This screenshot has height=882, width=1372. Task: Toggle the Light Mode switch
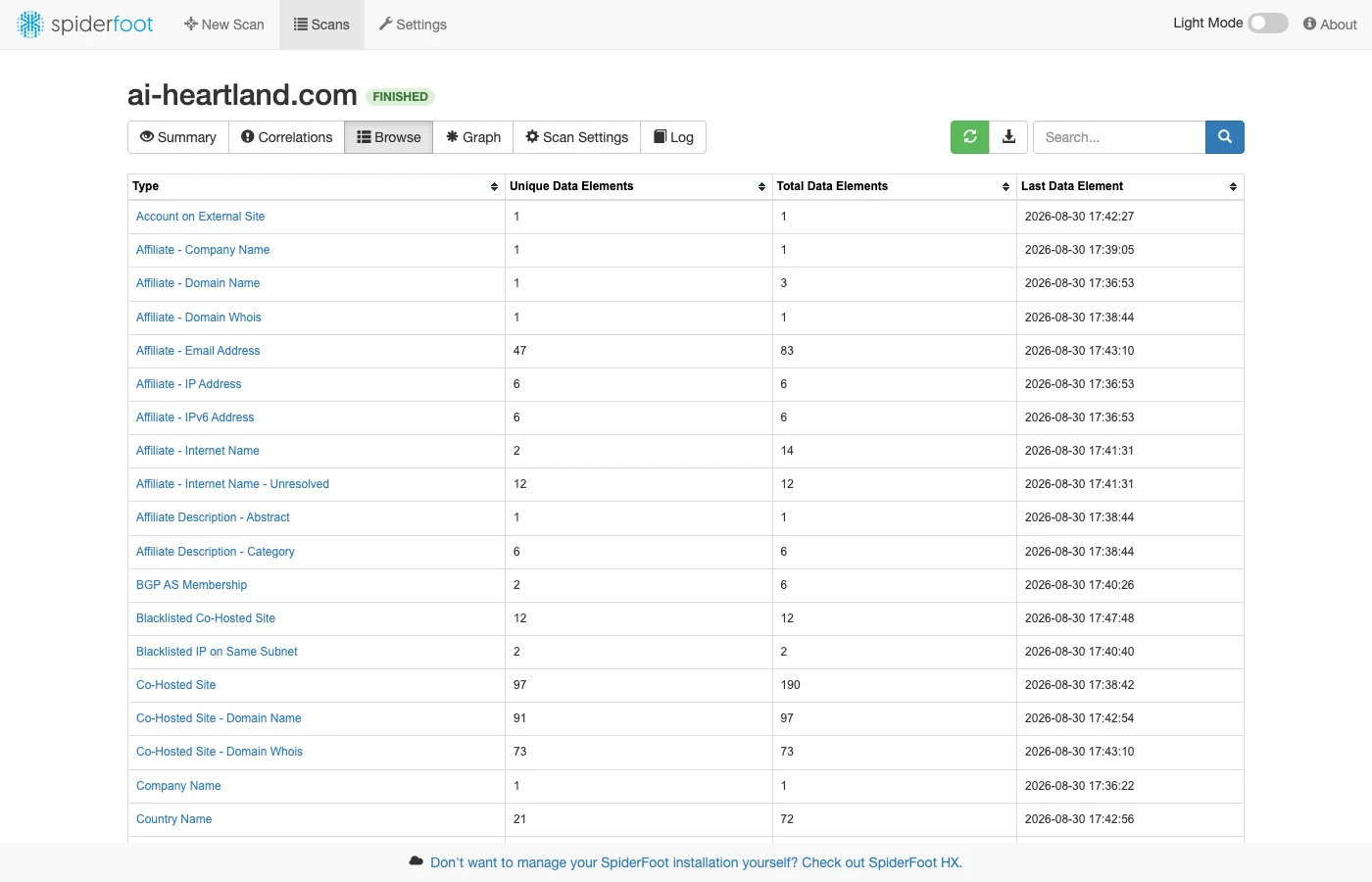1268,23
